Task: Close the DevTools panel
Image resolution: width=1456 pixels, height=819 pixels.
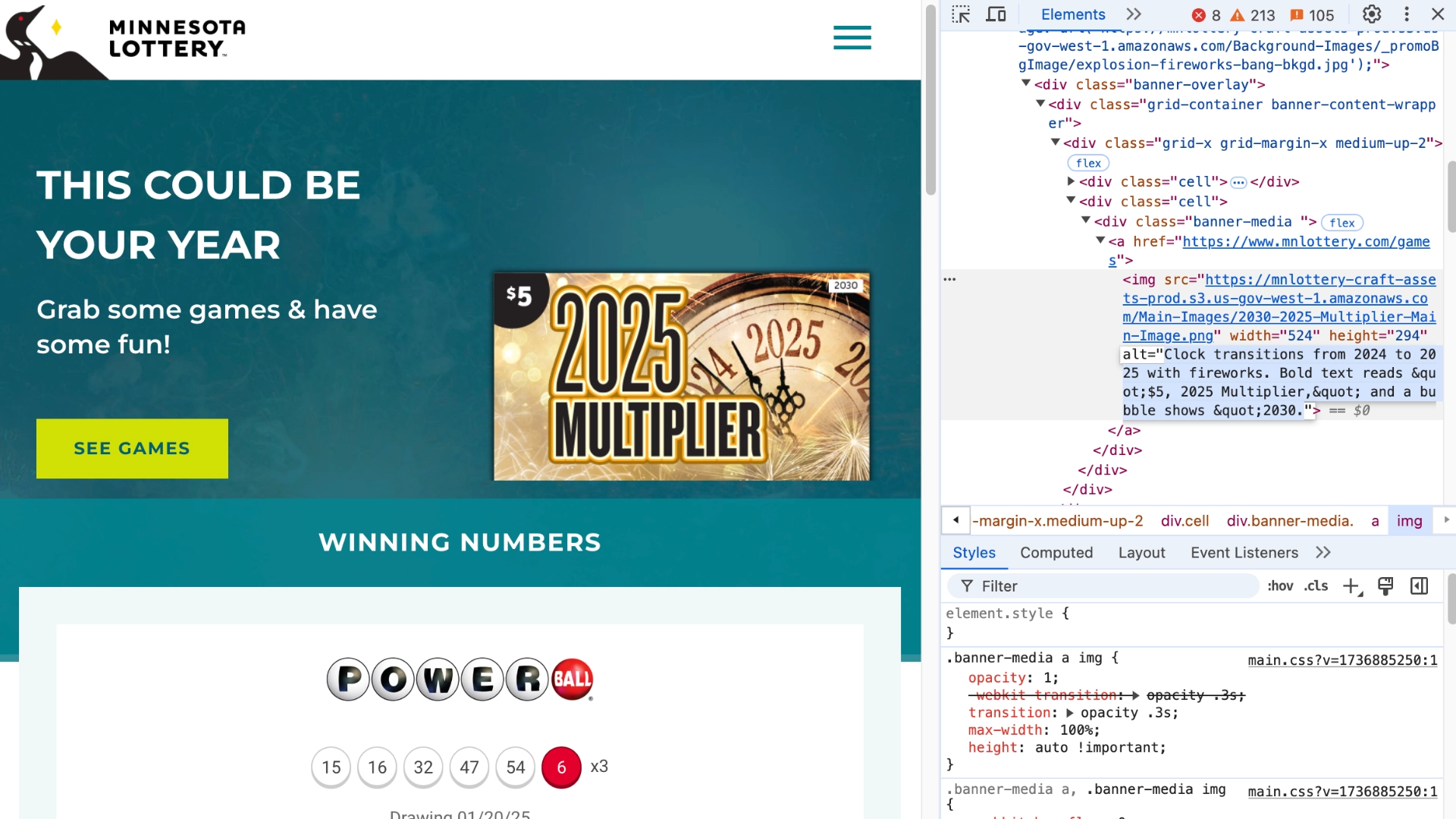Action: point(1438,14)
